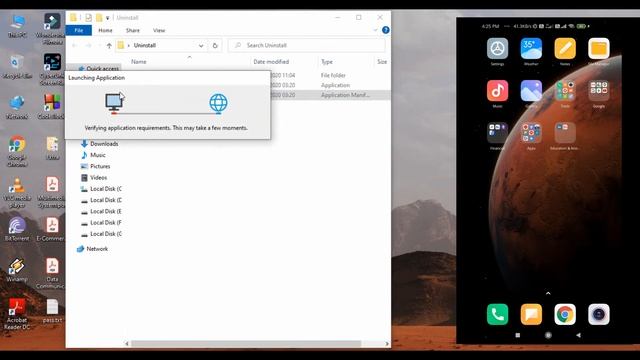Open Acrobat Reader DC desktop shortcut
The width and height of the screenshot is (640, 360).
pos(17,314)
